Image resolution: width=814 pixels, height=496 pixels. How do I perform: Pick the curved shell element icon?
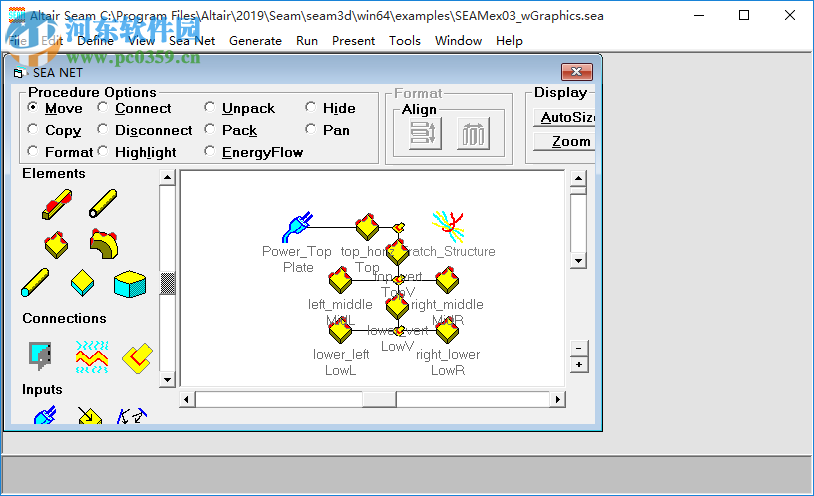(104, 244)
